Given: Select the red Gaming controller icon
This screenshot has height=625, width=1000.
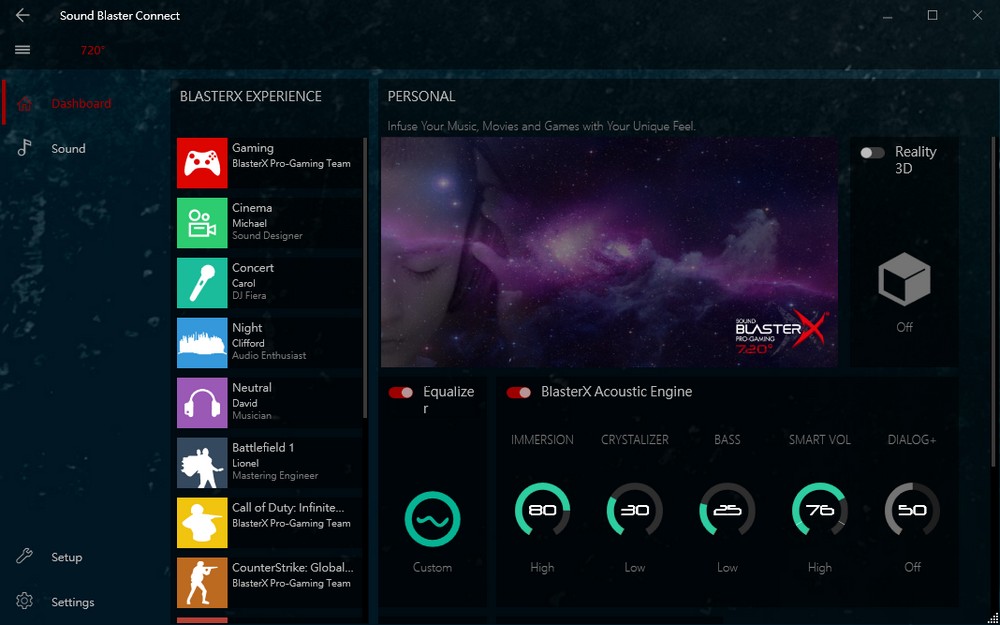Looking at the screenshot, I should pos(202,163).
